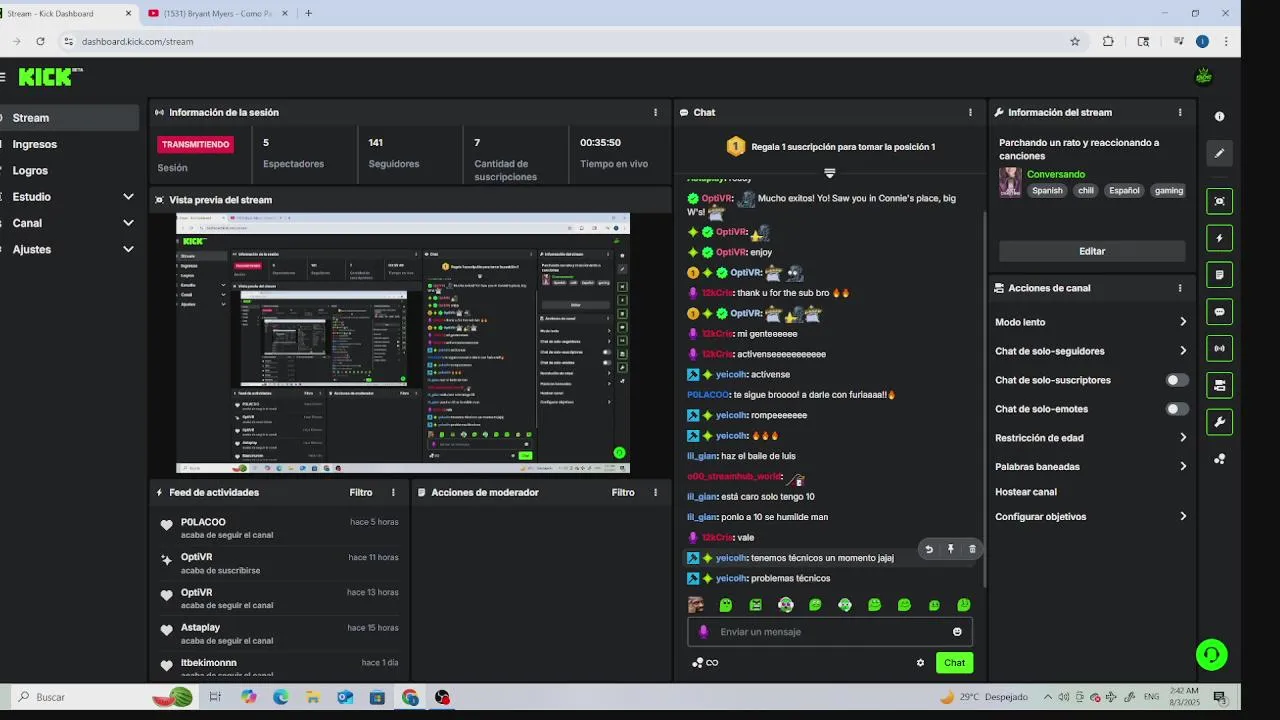The width and height of the screenshot is (1280, 720).
Task: Click Filtro in Acciones de moderador
Action: click(x=623, y=492)
